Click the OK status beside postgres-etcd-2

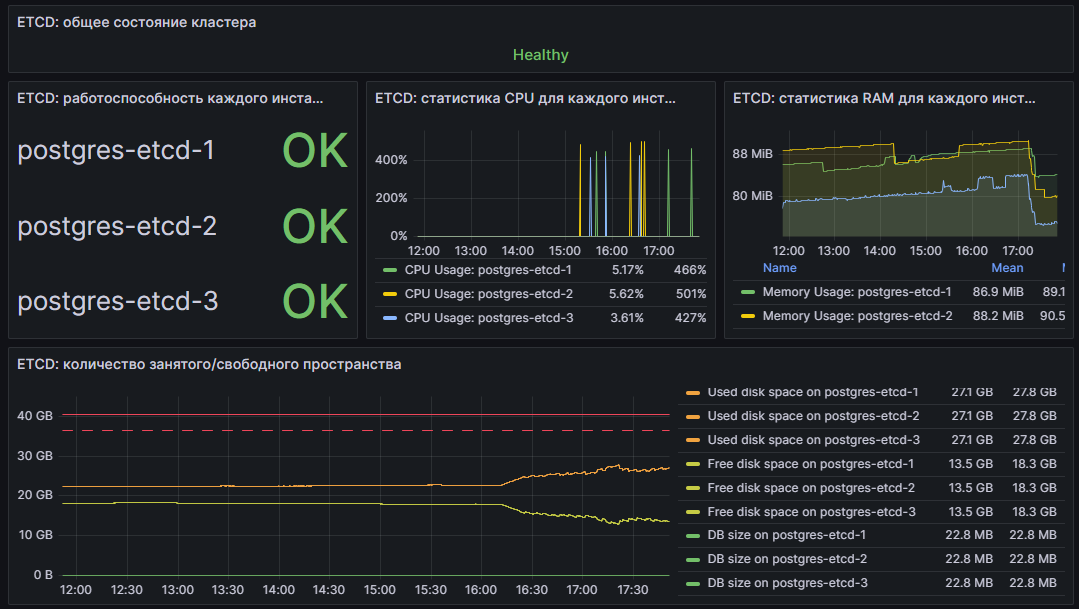[314, 227]
